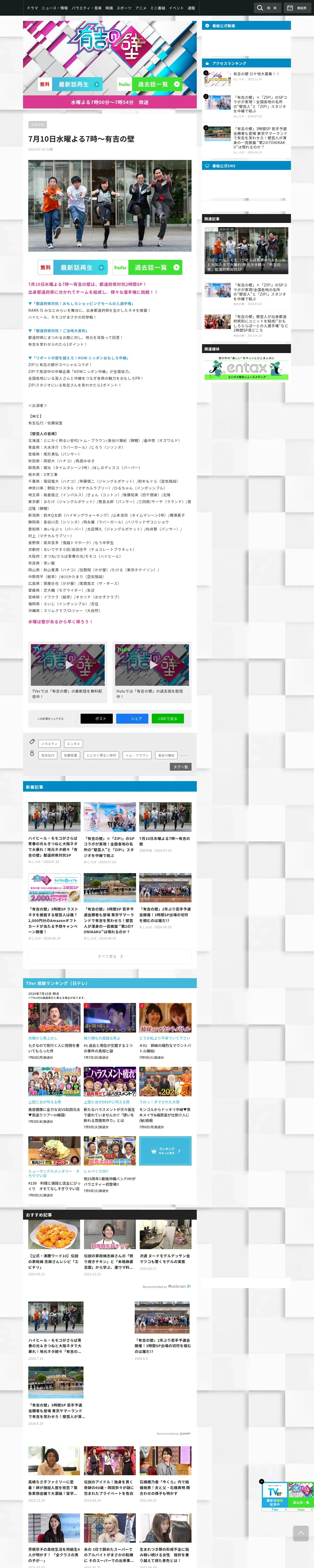
Task: Click text 水曜は壁があるから早く帰ろう！
Action: click(x=60, y=621)
